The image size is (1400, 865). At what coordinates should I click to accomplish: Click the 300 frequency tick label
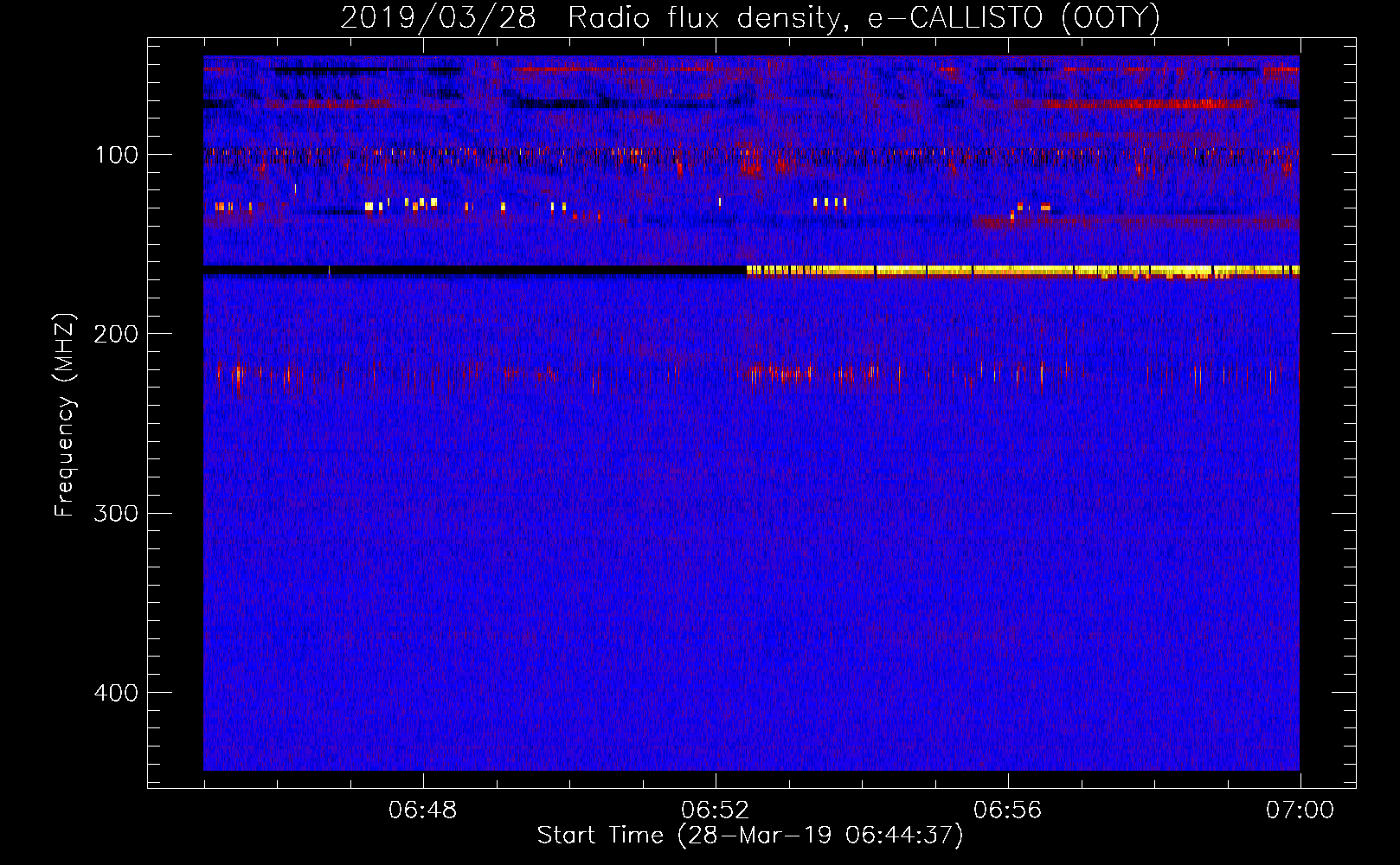pyautogui.click(x=116, y=514)
